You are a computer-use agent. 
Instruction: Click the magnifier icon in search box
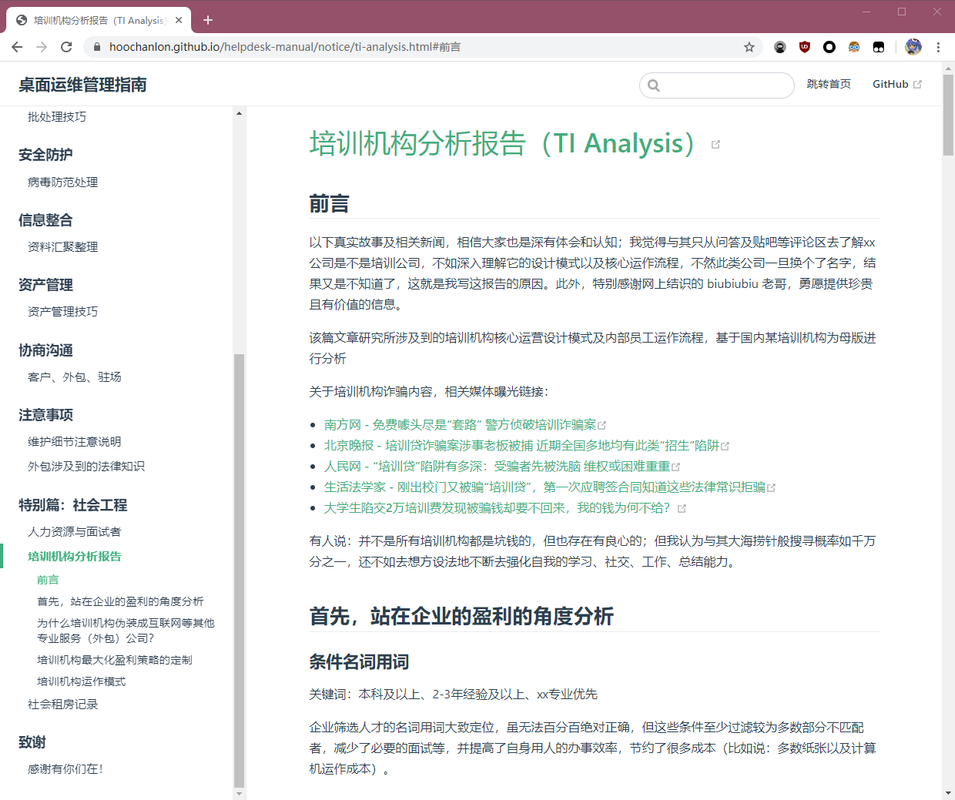point(654,85)
